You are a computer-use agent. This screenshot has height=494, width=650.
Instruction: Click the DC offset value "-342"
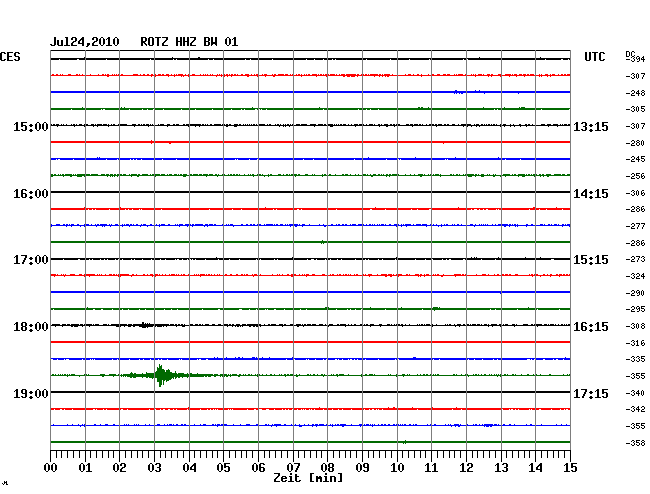635,409
